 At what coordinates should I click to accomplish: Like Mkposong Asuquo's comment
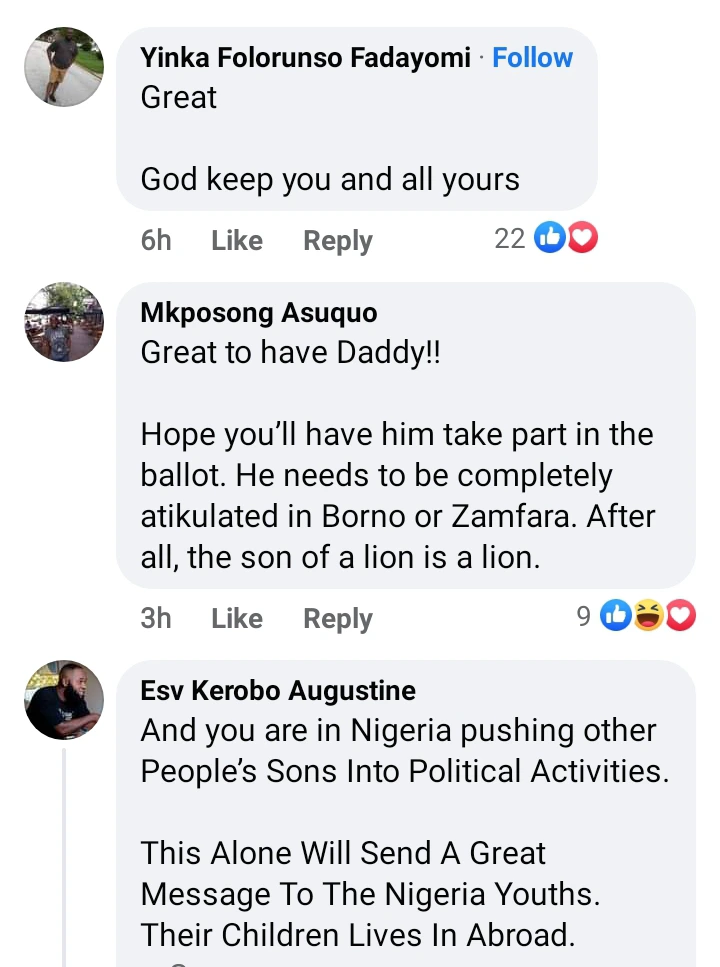pyautogui.click(x=237, y=619)
